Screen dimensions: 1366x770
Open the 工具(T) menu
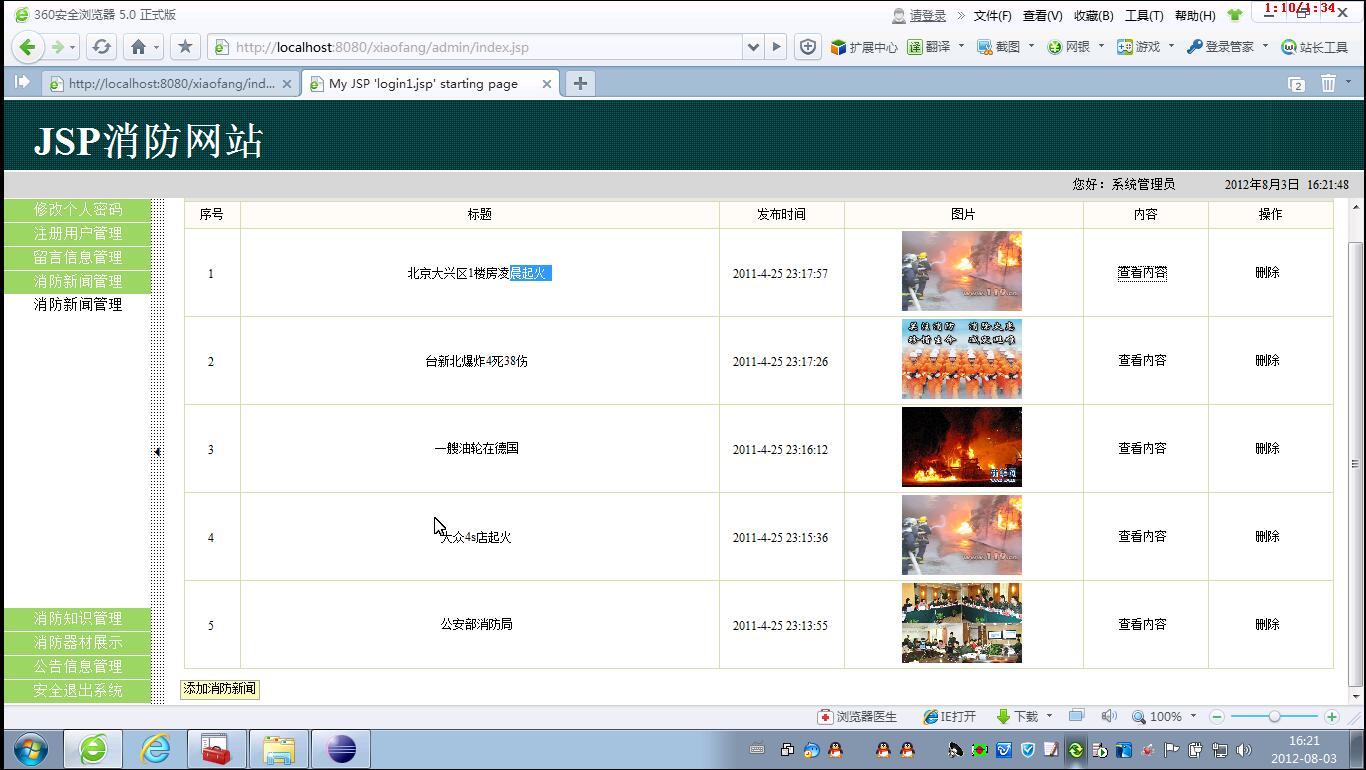(1144, 15)
